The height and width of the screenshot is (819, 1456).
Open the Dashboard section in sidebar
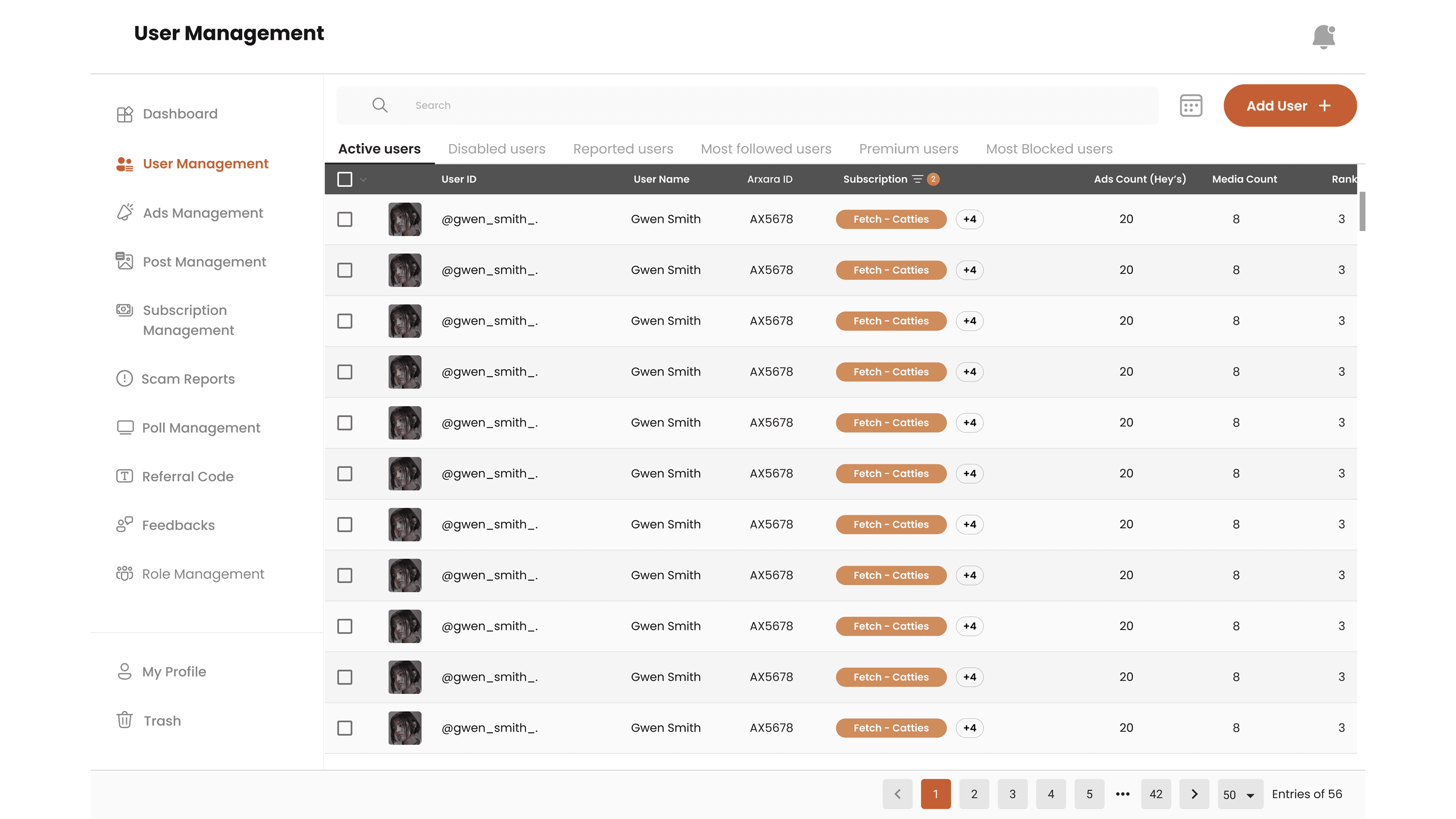[x=180, y=114]
